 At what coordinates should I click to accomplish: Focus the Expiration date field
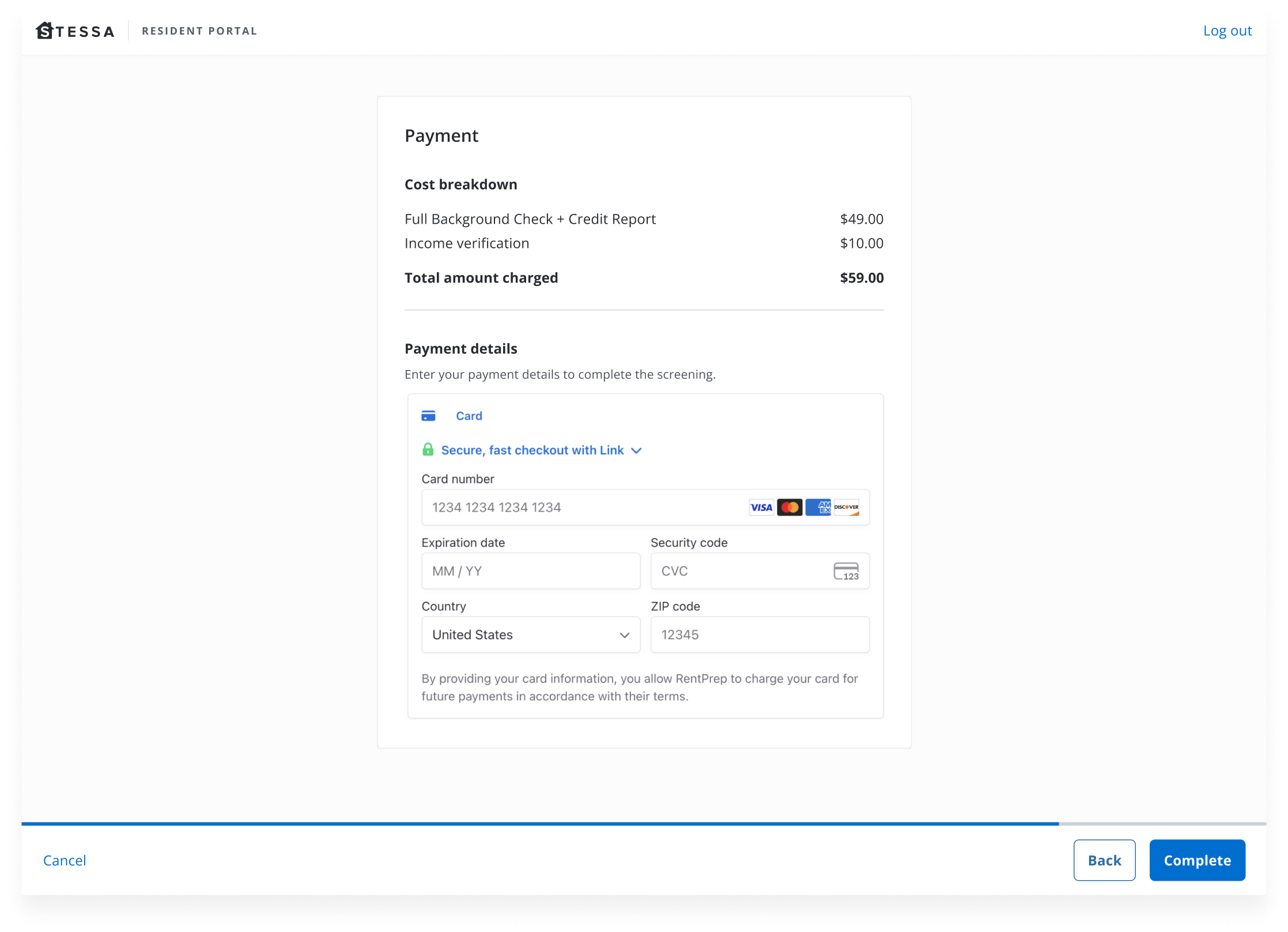tap(531, 571)
